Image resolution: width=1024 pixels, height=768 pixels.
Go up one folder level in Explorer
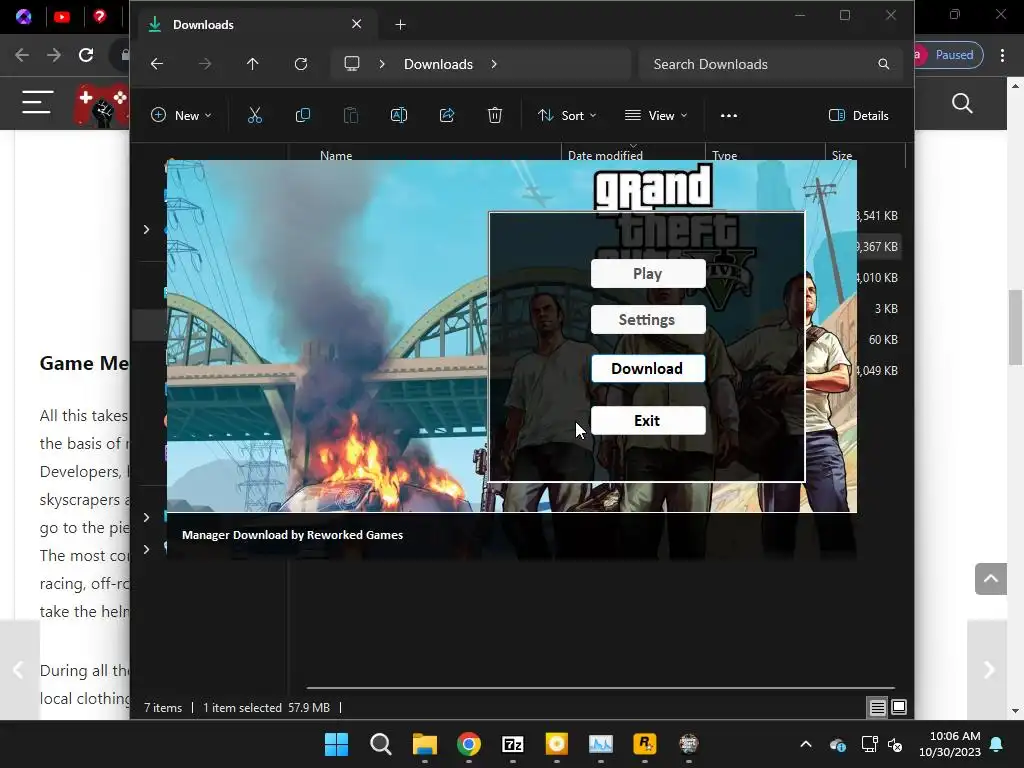(253, 64)
